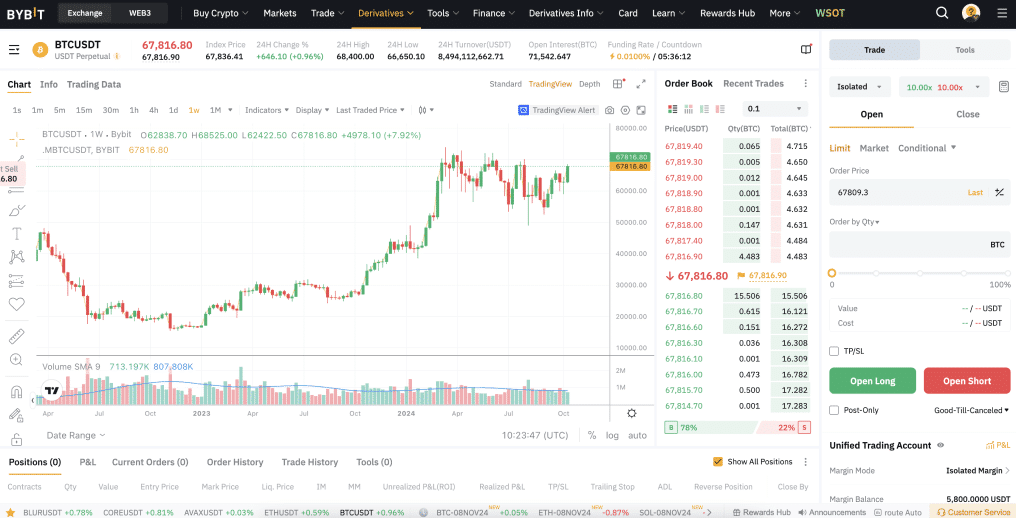Open order book more options dots
This screenshot has width=1016, height=518.
tap(805, 84)
